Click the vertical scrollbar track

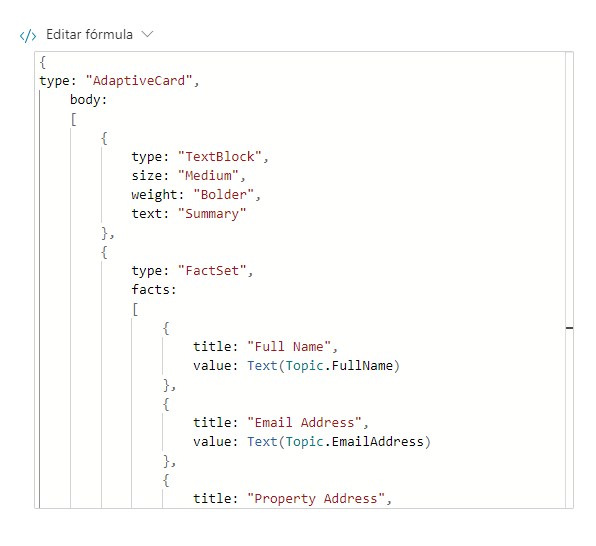click(569, 280)
